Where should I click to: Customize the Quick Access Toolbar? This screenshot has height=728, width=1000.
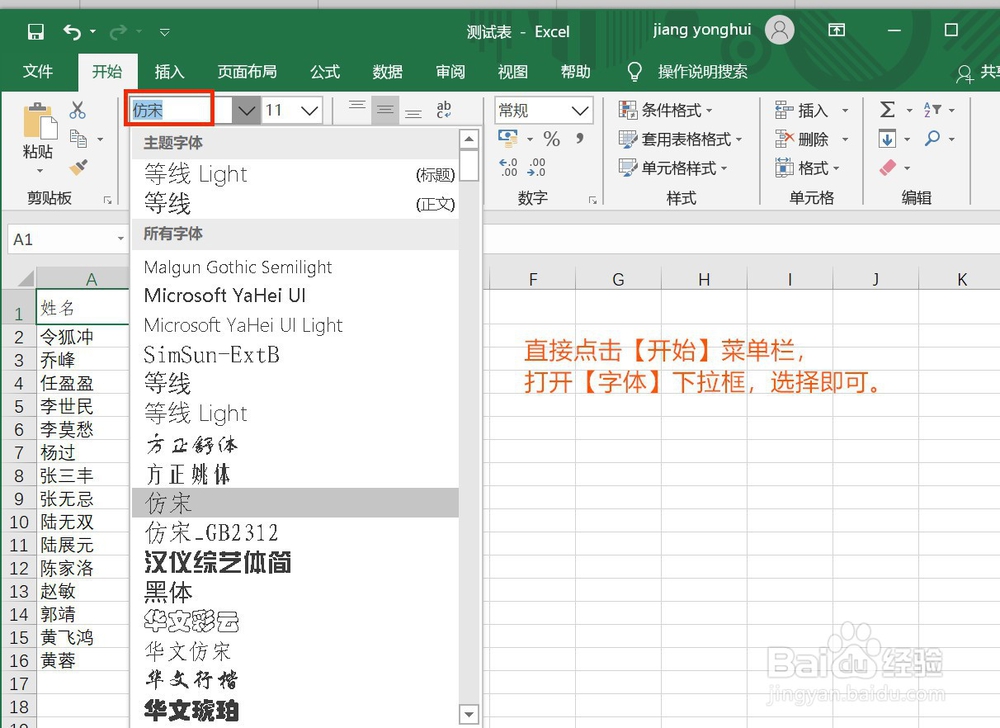coord(165,32)
